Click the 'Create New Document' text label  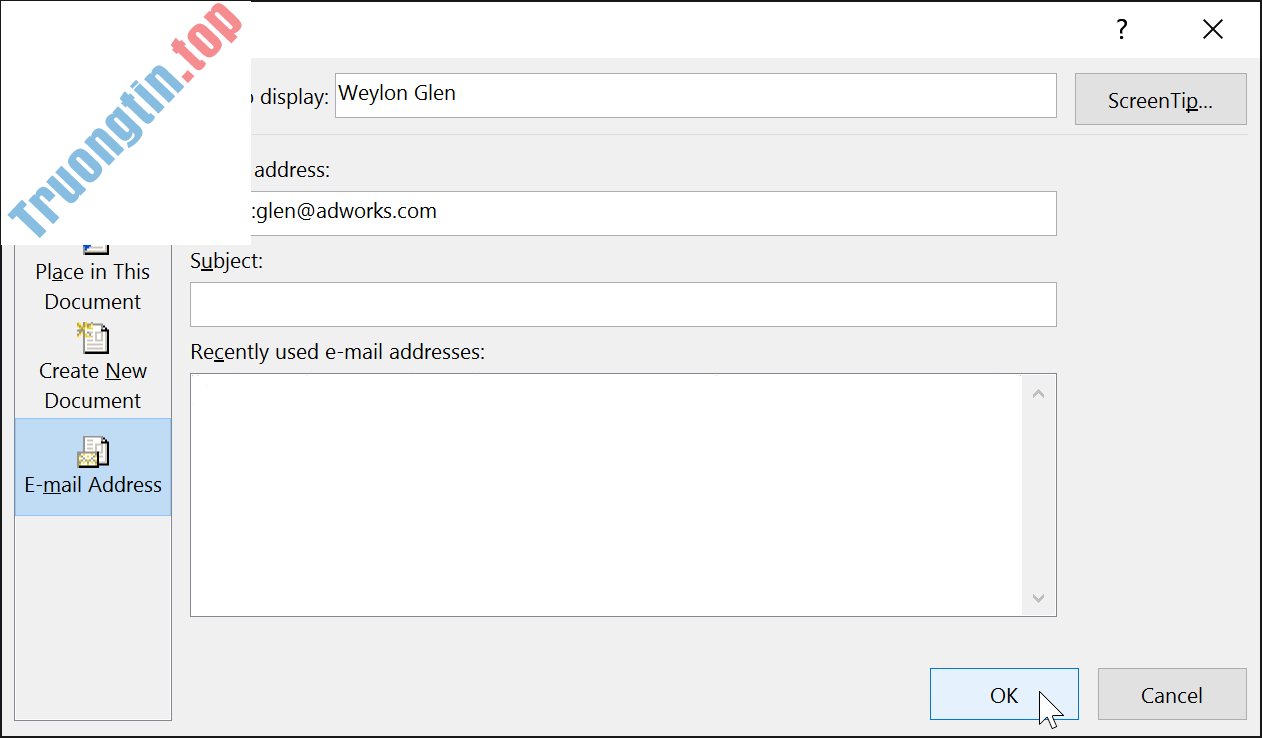point(93,385)
